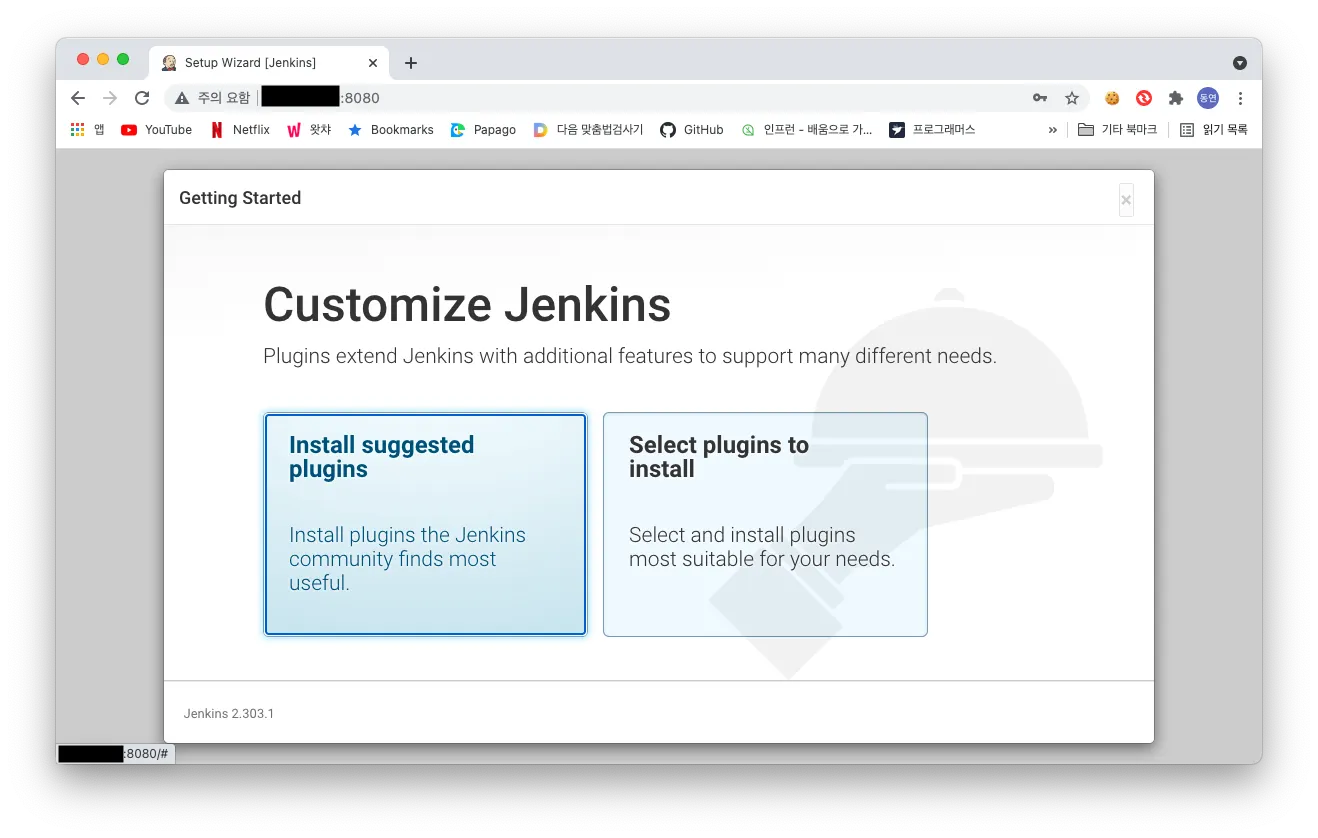The width and height of the screenshot is (1318, 838).
Task: Click the Customize Jenkins heading
Action: click(x=467, y=305)
